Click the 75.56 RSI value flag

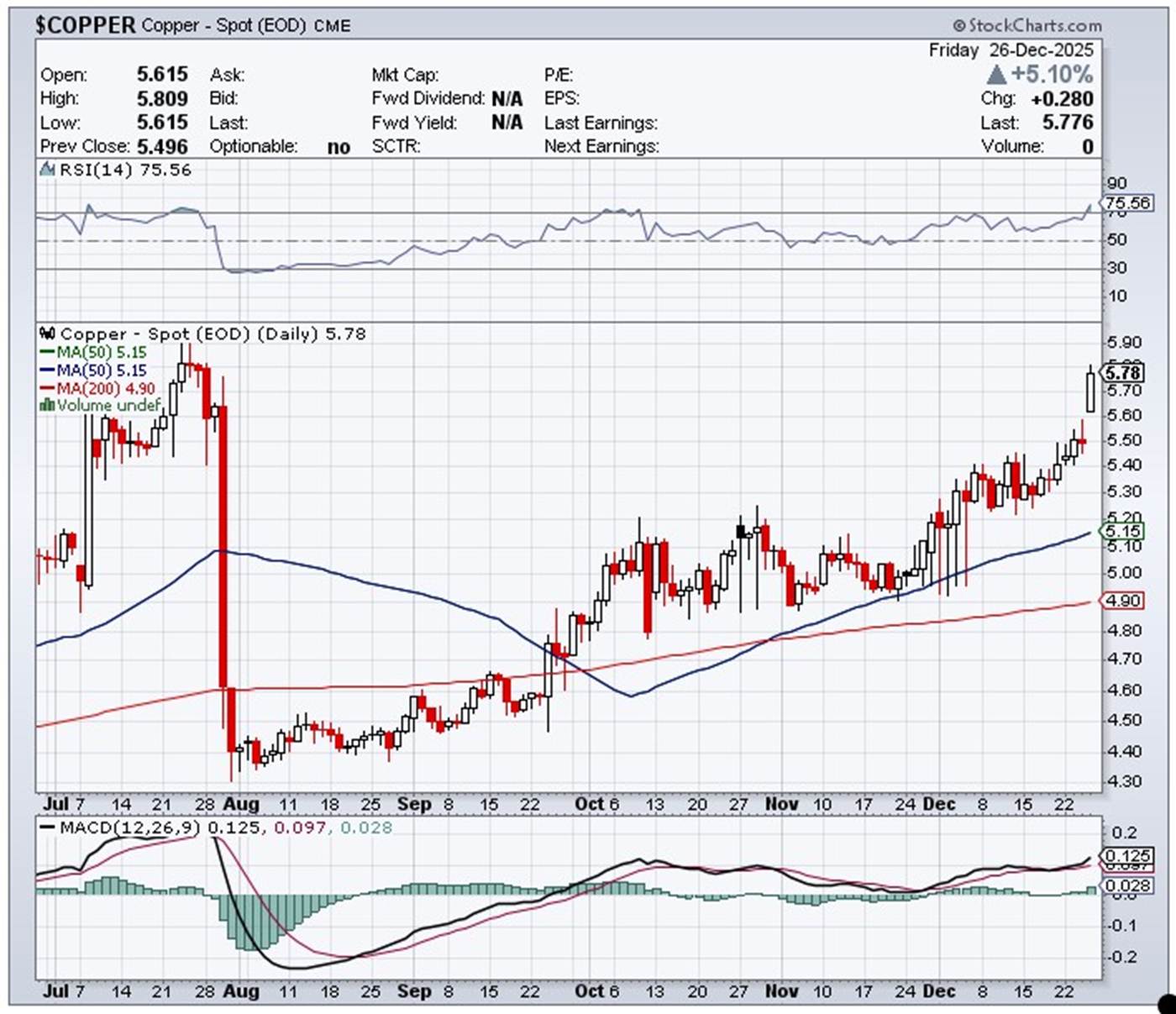[1127, 203]
